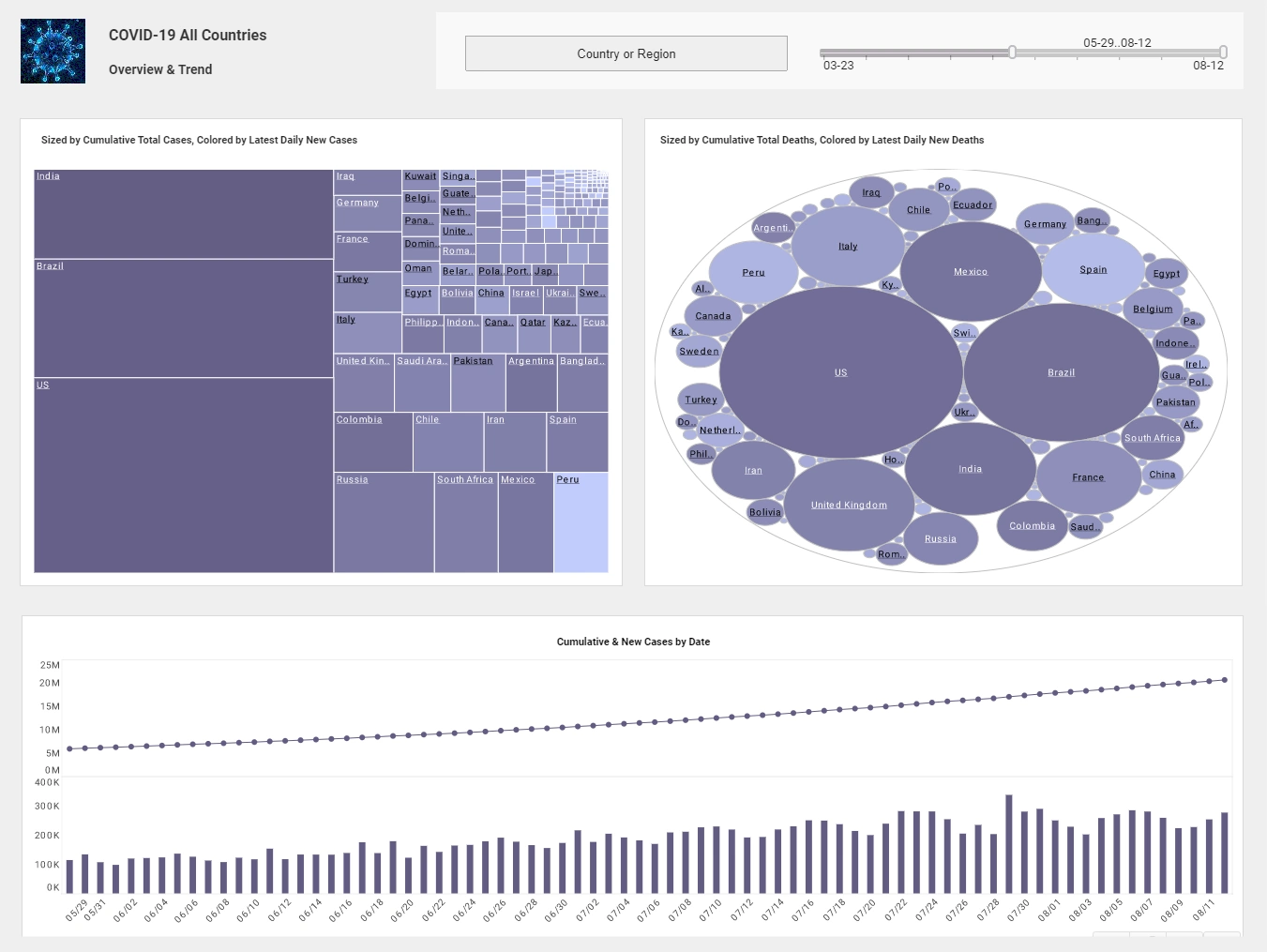Click the United Kingdom bubble in deaths chart
The width and height of the screenshot is (1267, 952).
click(849, 504)
